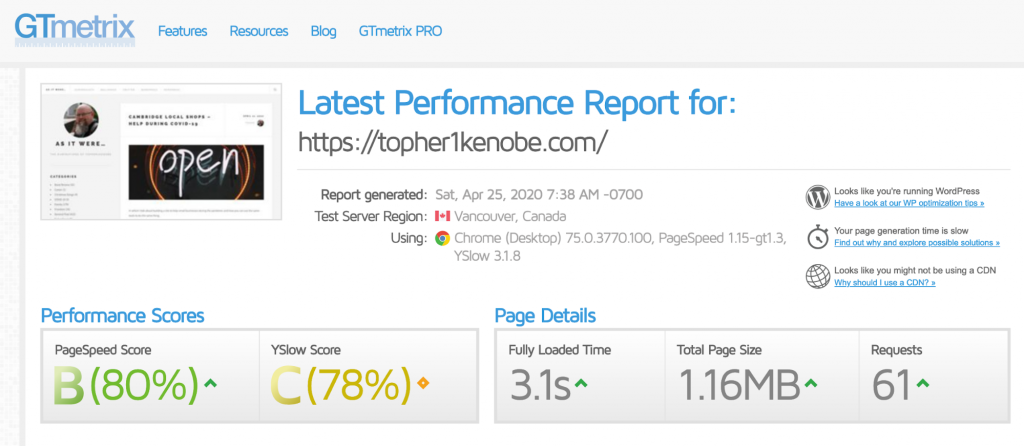The image size is (1024, 446).
Task: Open 'Why should I use a CDN?' link
Action: 885,283
